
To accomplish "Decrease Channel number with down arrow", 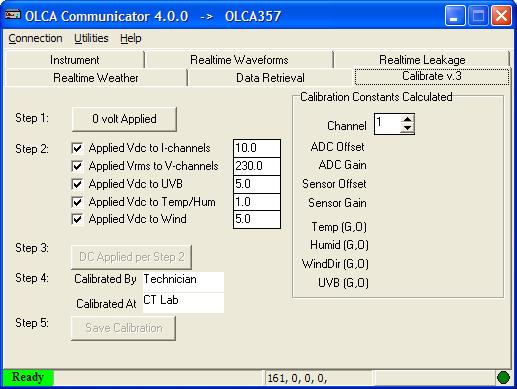I will [x=407, y=129].
